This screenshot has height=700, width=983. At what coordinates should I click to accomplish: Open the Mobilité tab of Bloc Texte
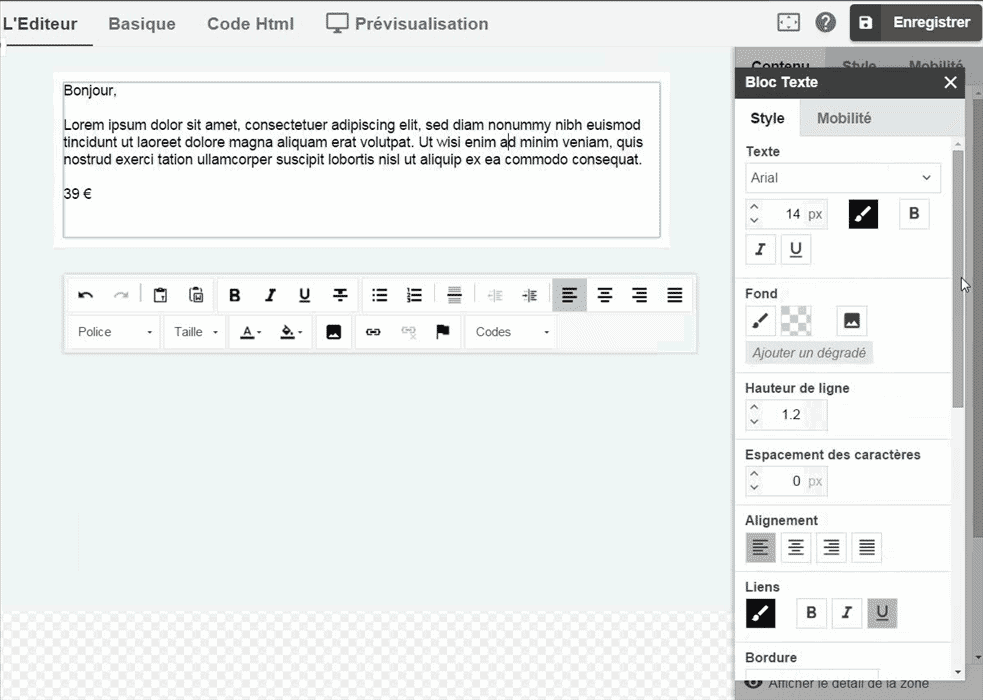[x=844, y=118]
